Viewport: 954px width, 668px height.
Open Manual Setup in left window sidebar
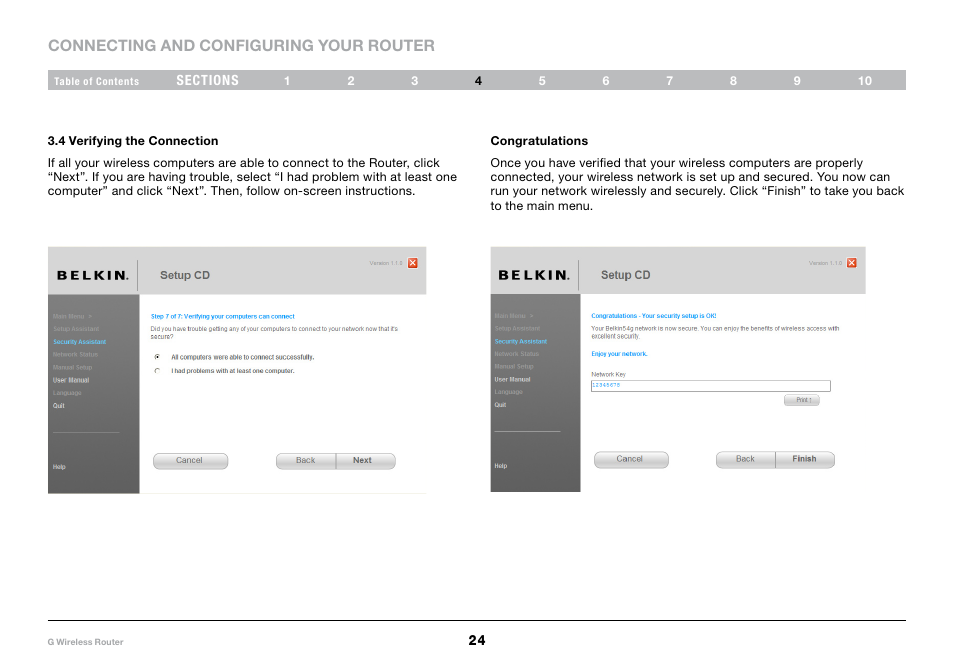[72, 367]
